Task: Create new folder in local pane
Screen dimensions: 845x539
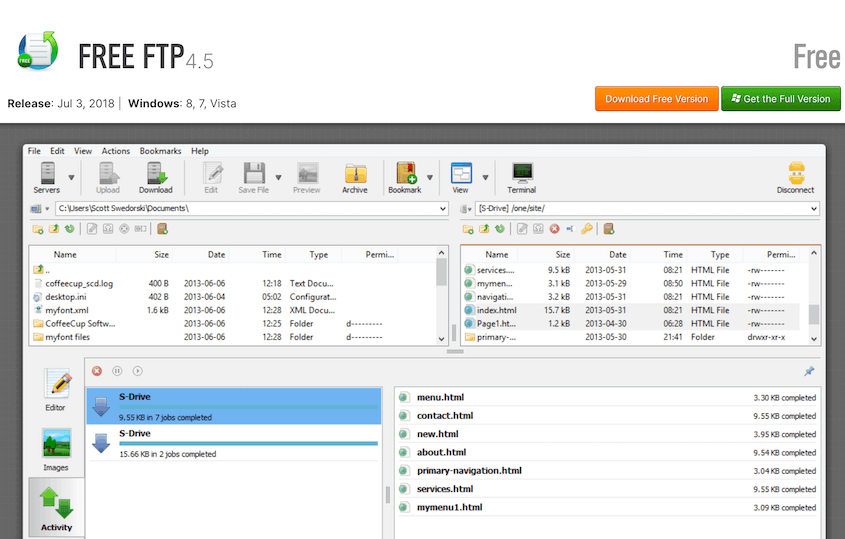Action: coord(38,229)
